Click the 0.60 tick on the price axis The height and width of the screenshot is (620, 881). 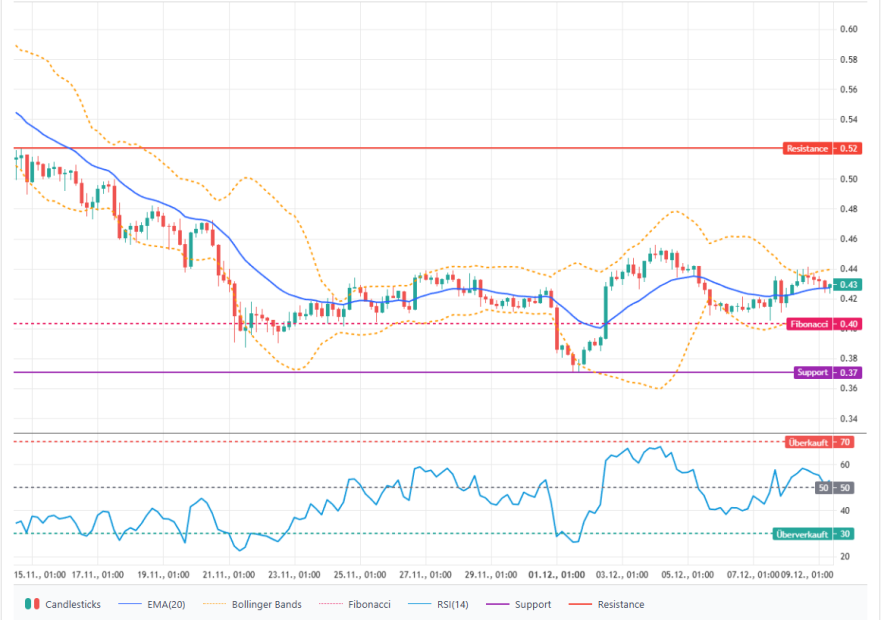[849, 29]
